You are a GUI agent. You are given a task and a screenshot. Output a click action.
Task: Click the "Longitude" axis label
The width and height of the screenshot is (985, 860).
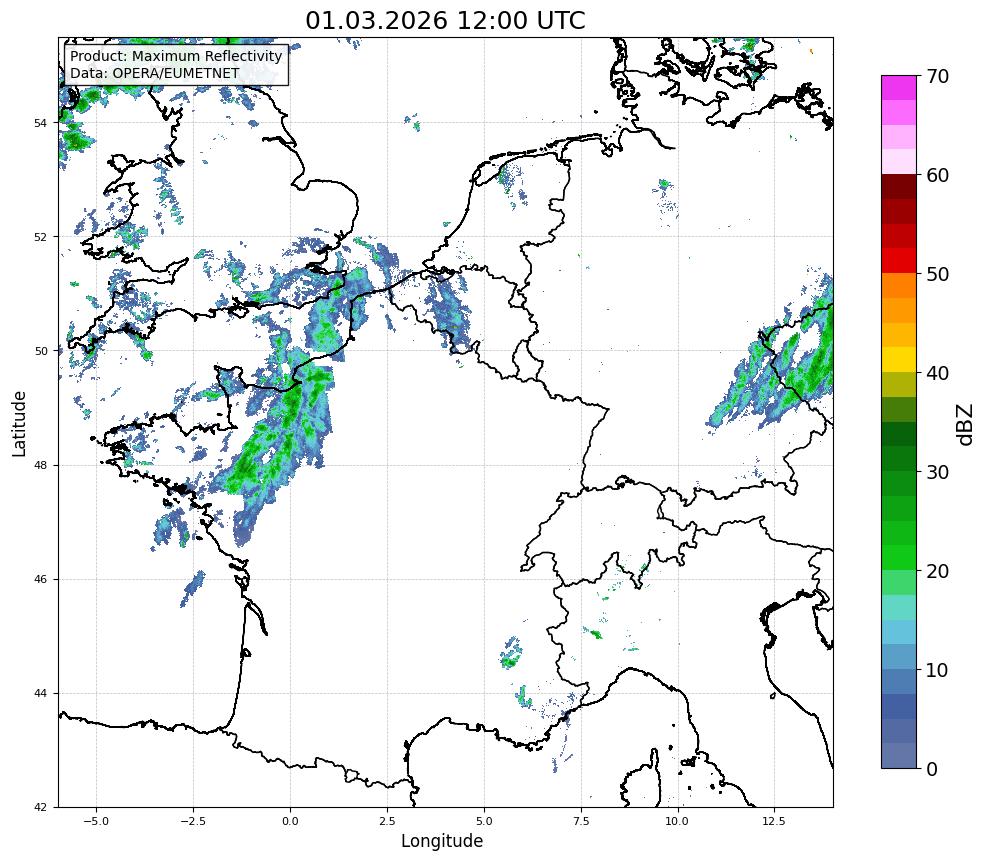pyautogui.click(x=442, y=841)
